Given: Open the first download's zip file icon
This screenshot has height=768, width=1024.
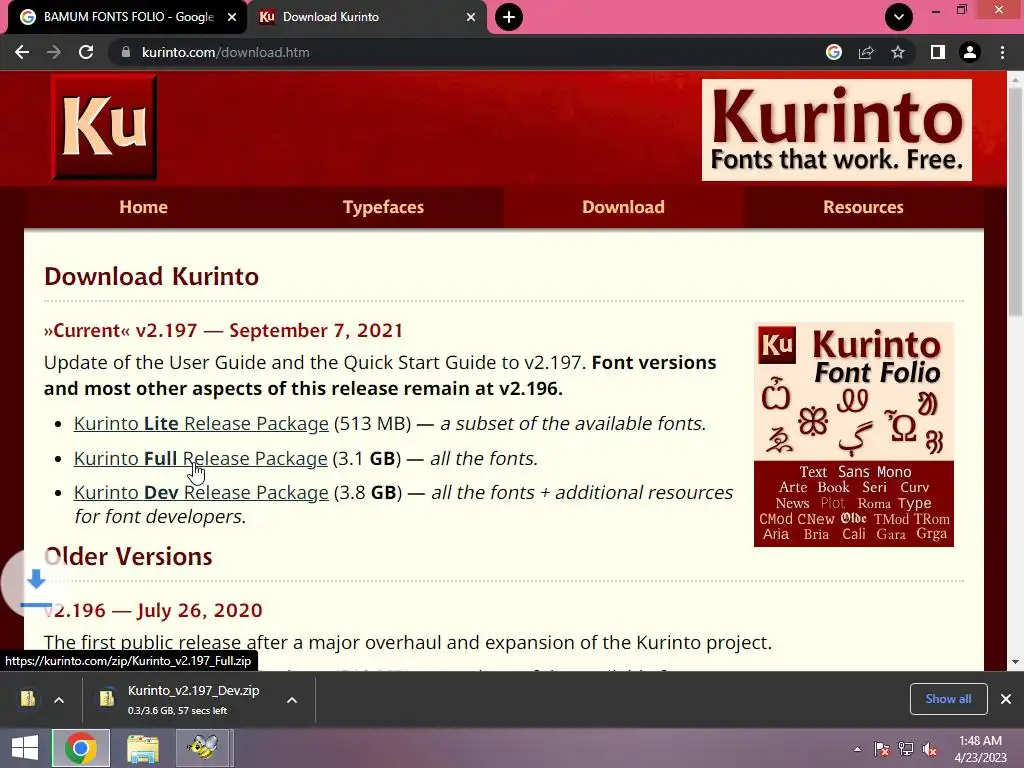Looking at the screenshot, I should tap(28, 699).
